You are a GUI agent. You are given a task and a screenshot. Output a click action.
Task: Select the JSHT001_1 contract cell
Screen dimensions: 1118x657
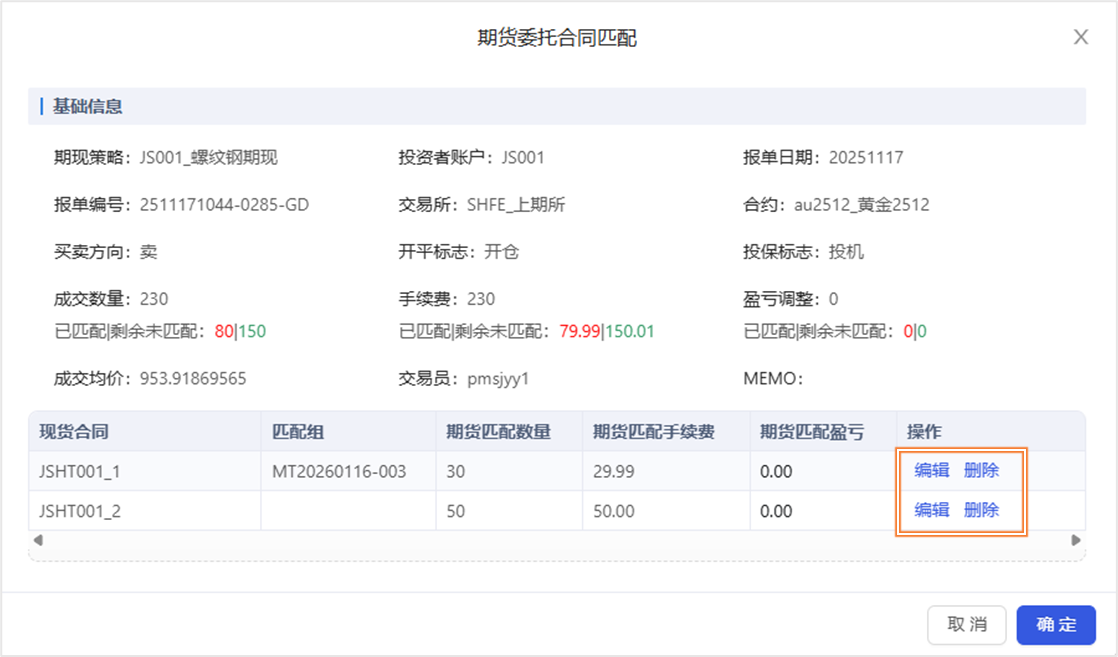coord(79,471)
